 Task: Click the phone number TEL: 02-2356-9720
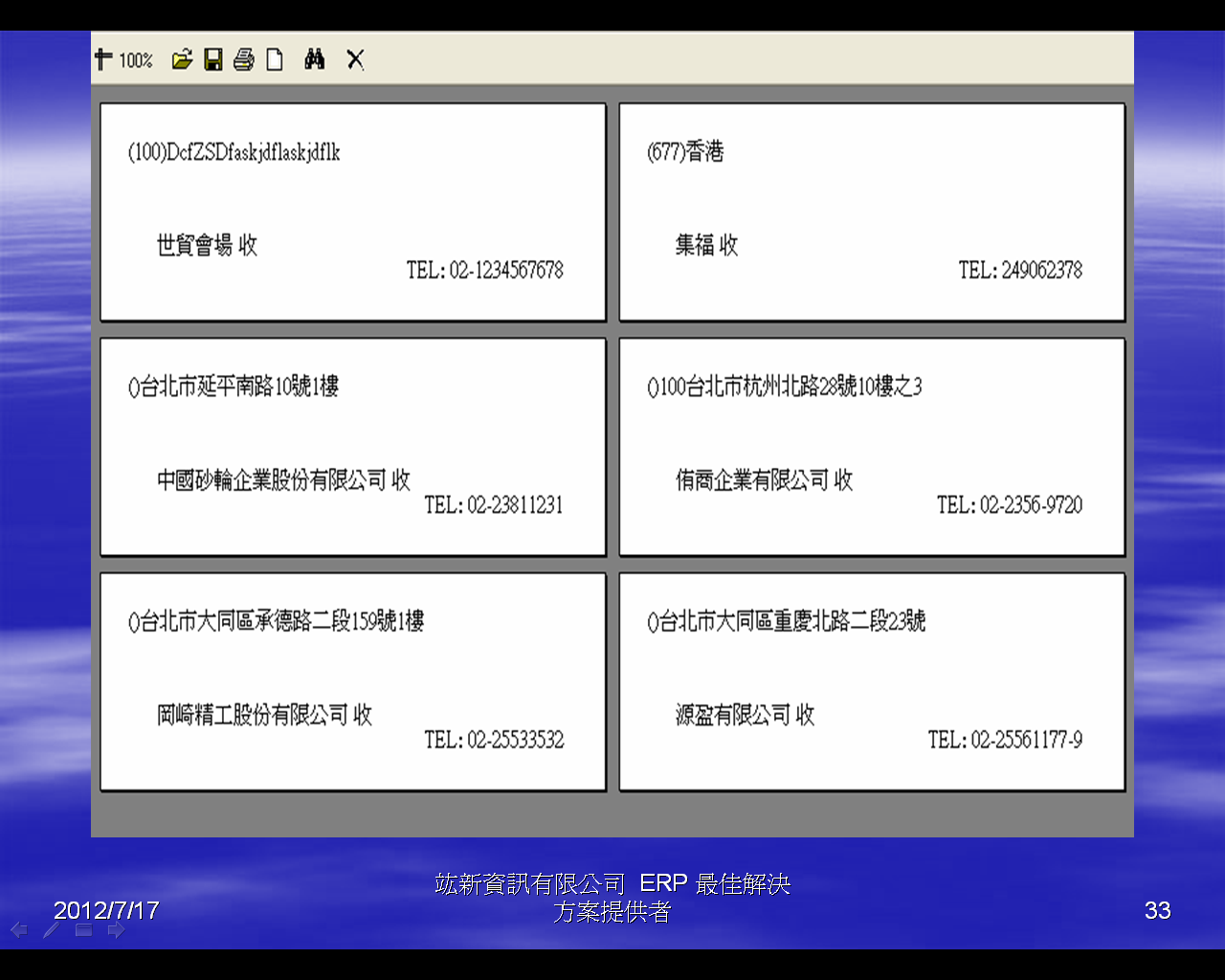coord(1010,504)
